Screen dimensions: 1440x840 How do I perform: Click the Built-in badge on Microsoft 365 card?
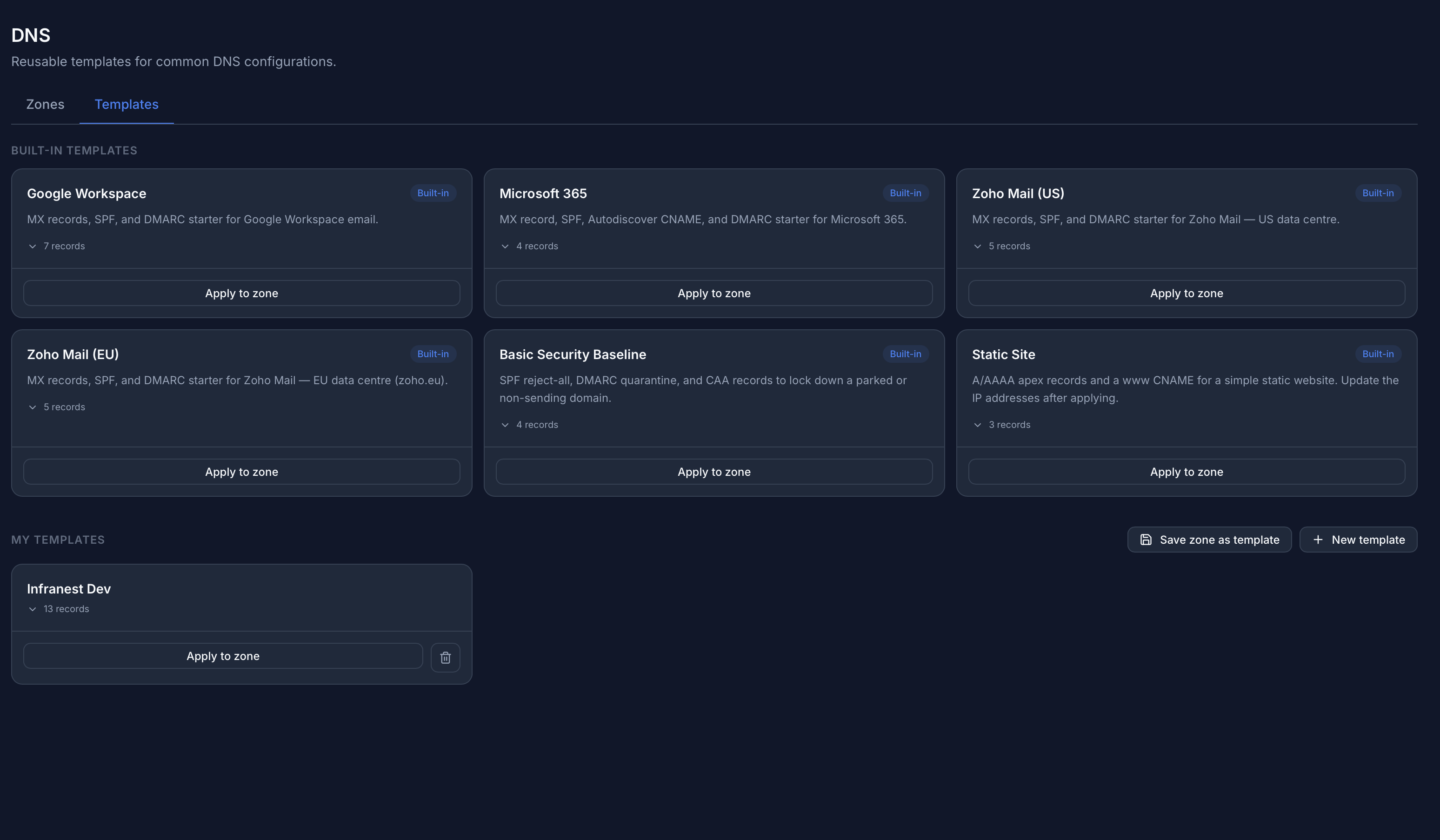[906, 193]
